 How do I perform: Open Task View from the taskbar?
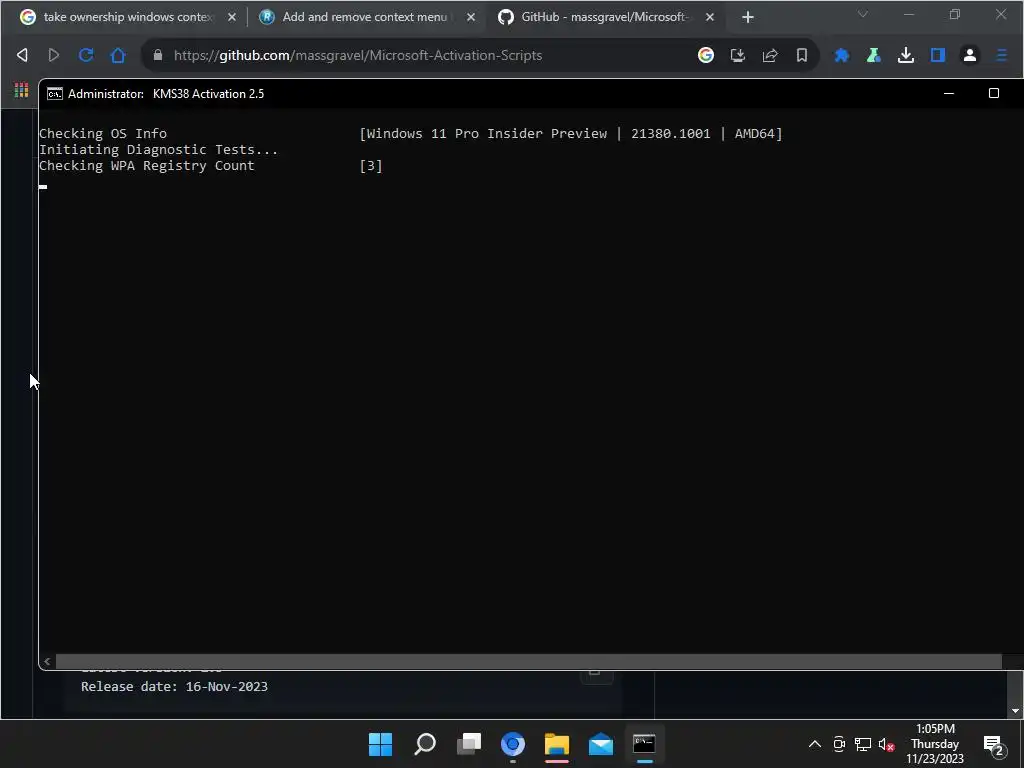pyautogui.click(x=469, y=744)
